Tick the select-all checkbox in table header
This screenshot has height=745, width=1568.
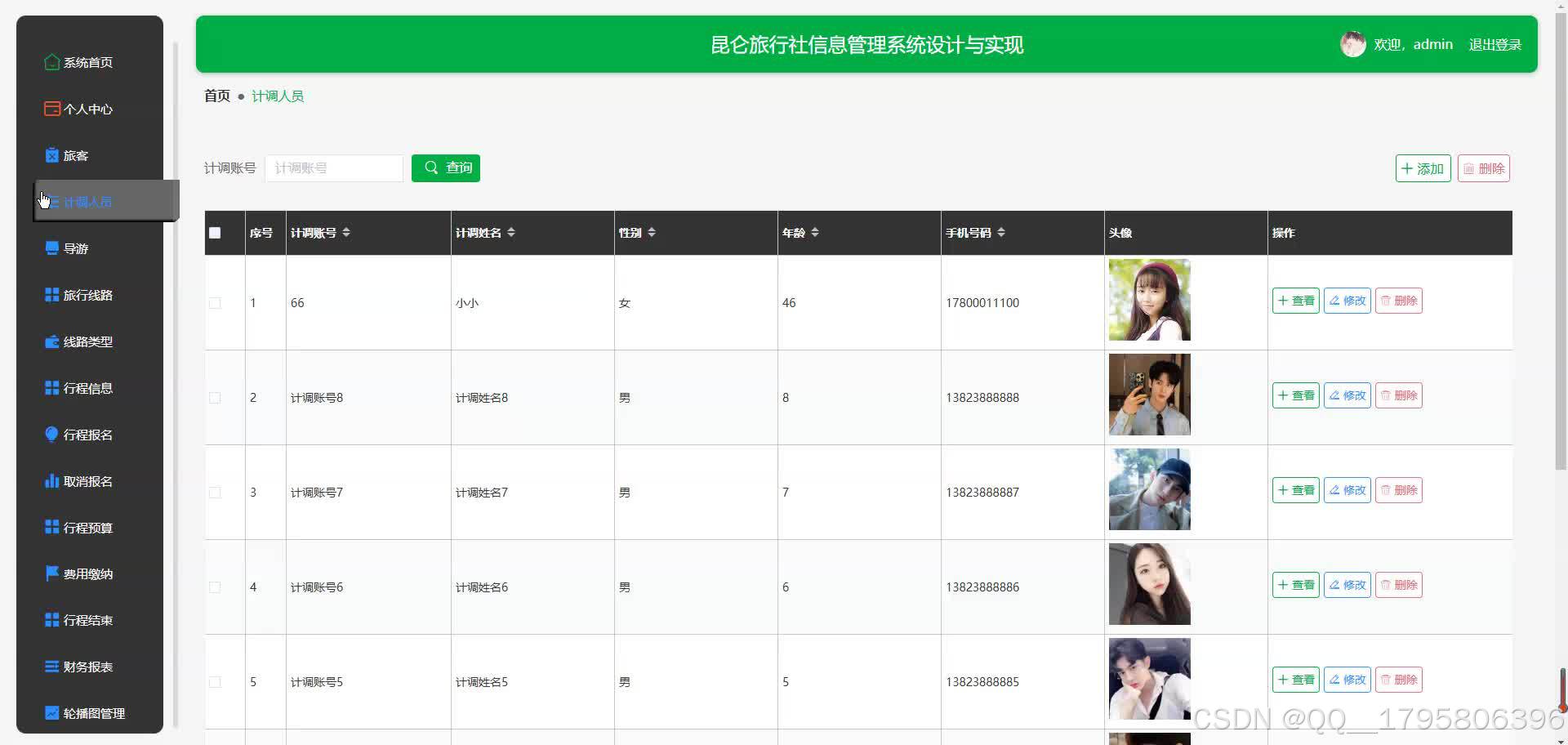pyautogui.click(x=215, y=233)
